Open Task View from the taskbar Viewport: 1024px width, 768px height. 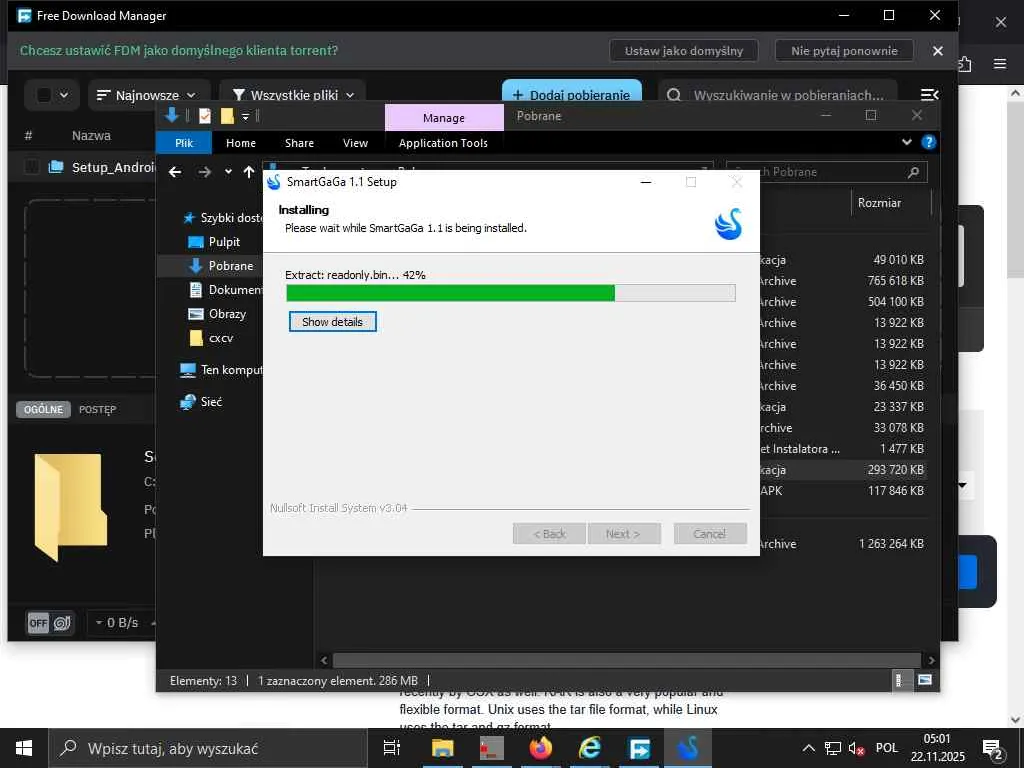coord(391,748)
